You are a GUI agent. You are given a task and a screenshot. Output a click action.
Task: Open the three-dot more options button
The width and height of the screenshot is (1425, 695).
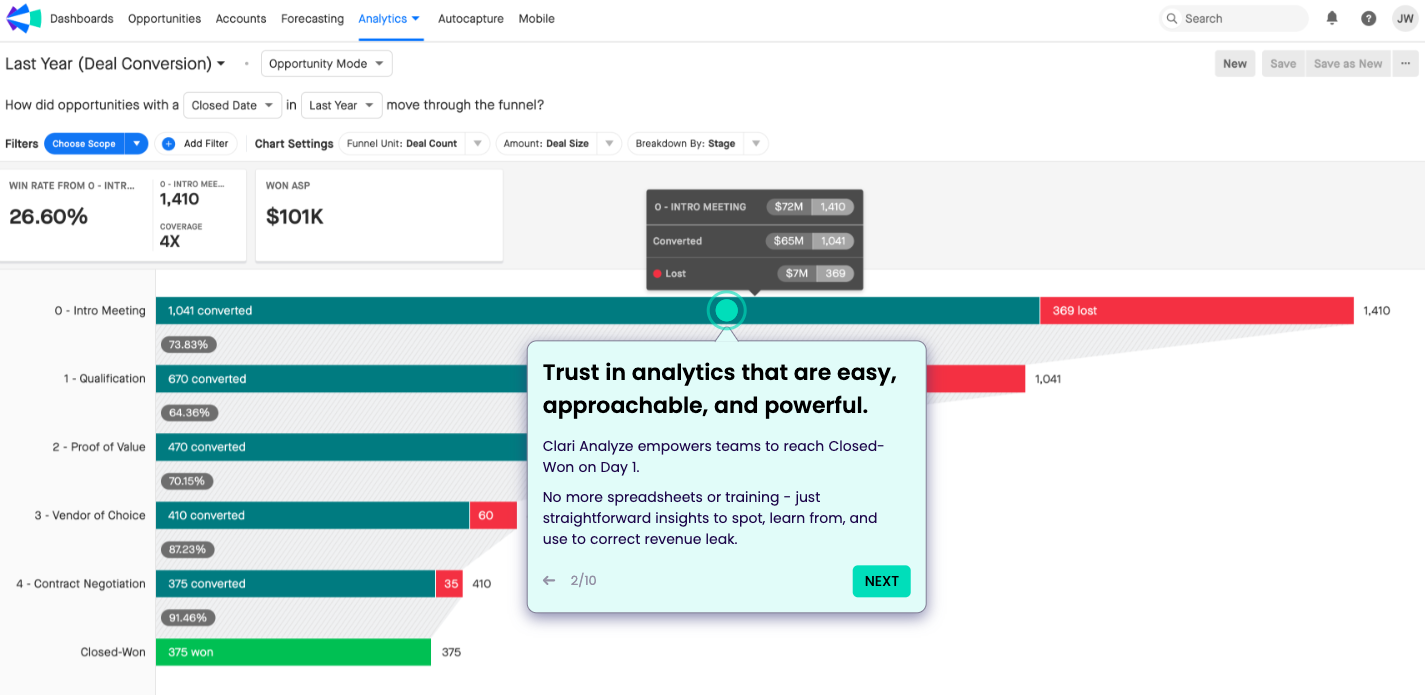1406,64
